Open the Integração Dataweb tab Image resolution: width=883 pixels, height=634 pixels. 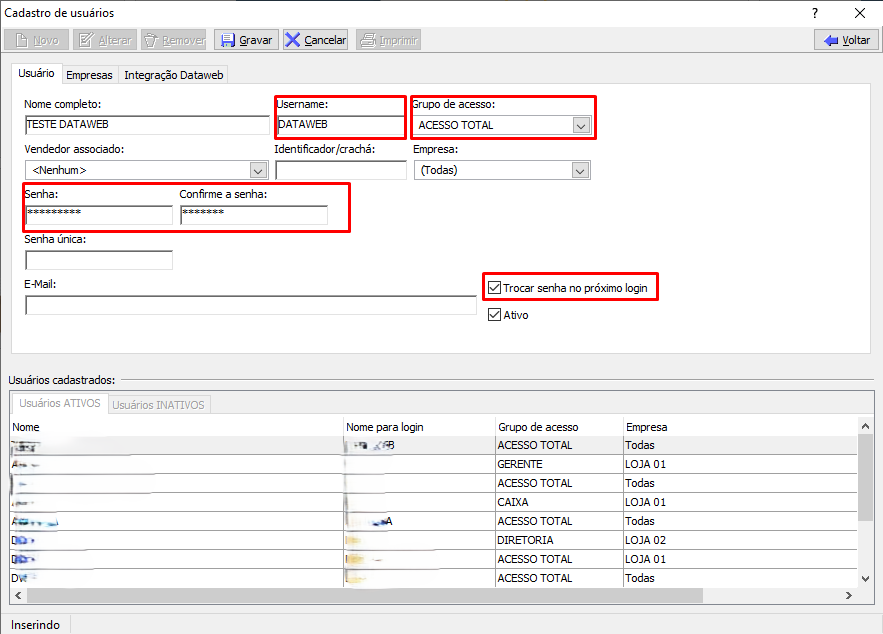[x=173, y=75]
